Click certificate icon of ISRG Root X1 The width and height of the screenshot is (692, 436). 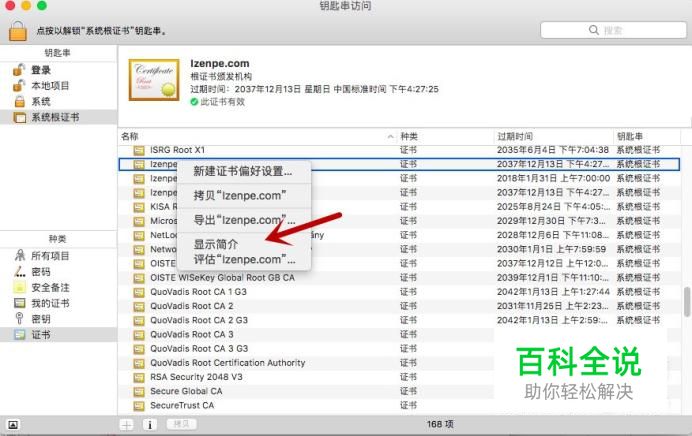(x=139, y=150)
